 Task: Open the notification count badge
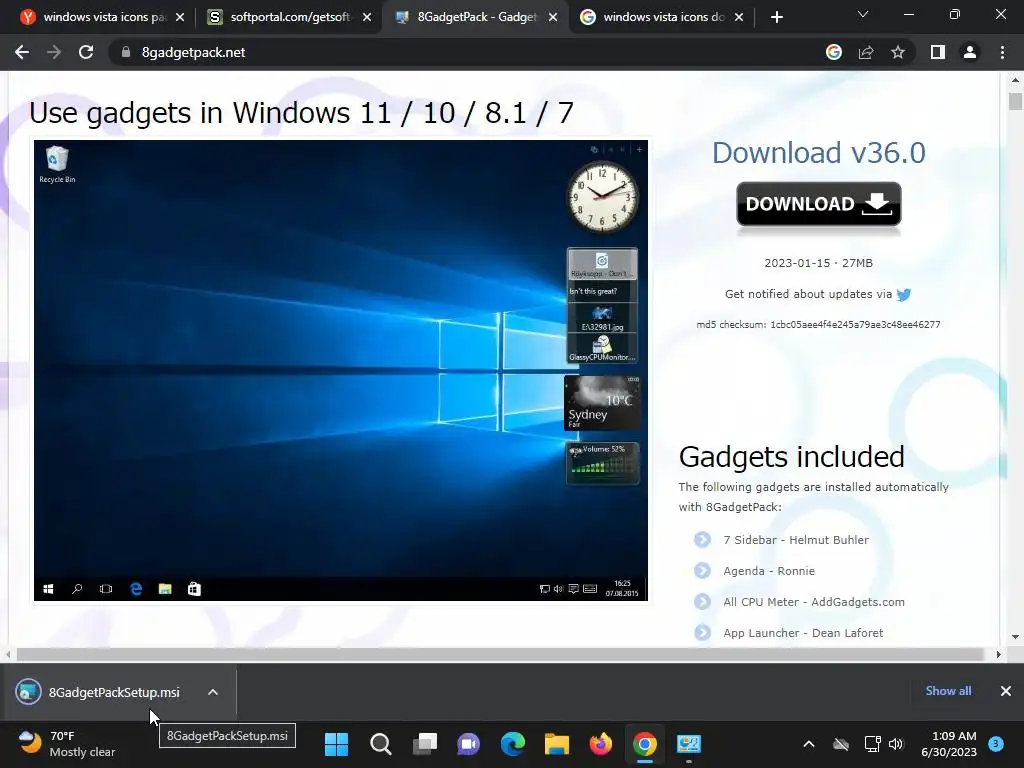pyautogui.click(x=996, y=744)
